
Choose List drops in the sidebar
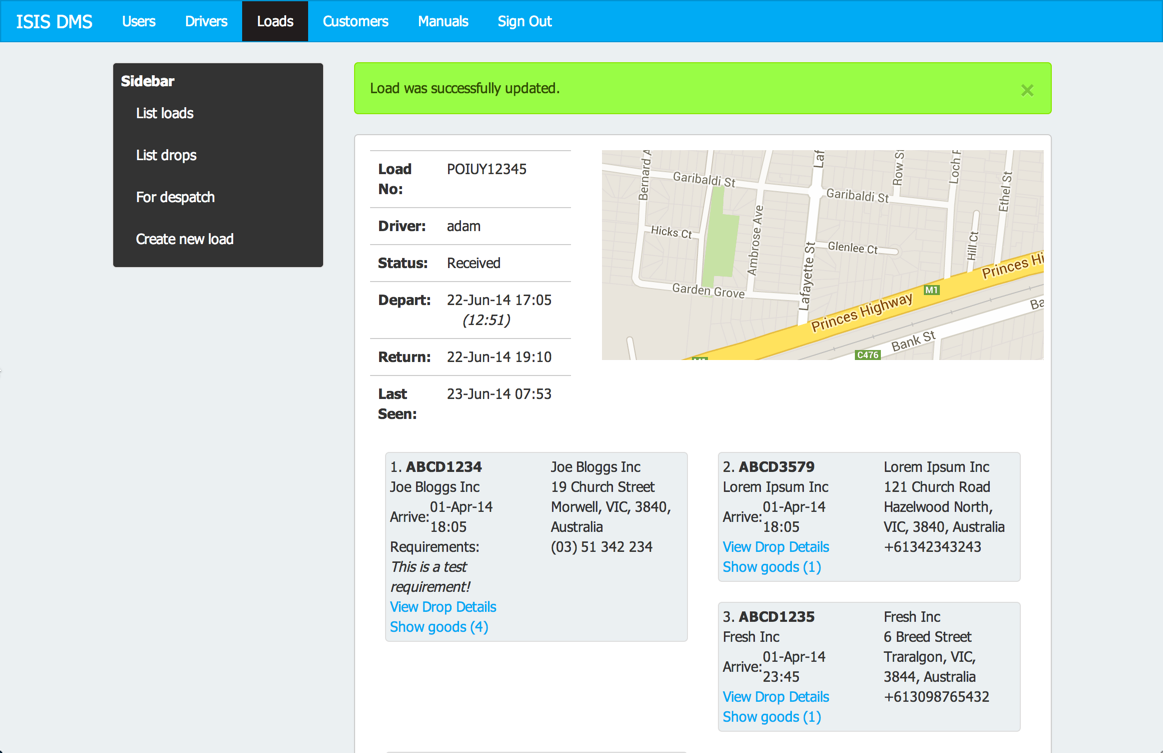[x=166, y=155]
